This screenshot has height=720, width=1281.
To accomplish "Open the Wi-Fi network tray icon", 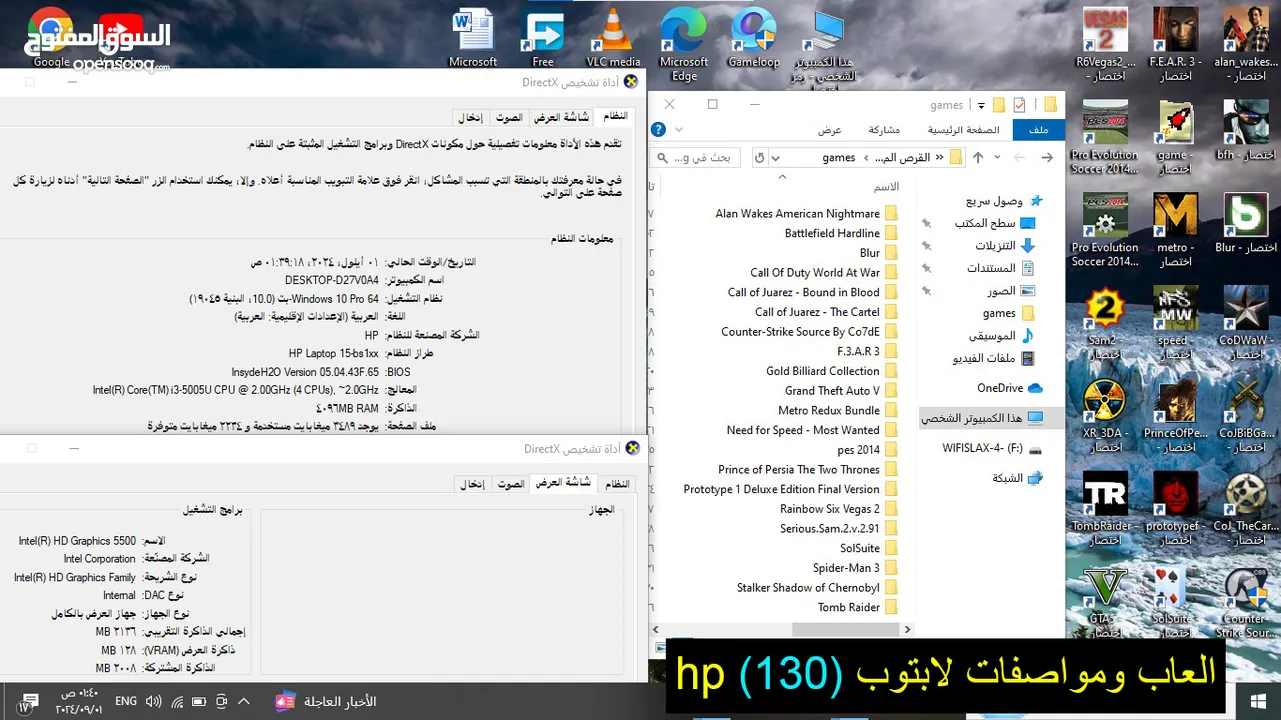I will pos(176,702).
